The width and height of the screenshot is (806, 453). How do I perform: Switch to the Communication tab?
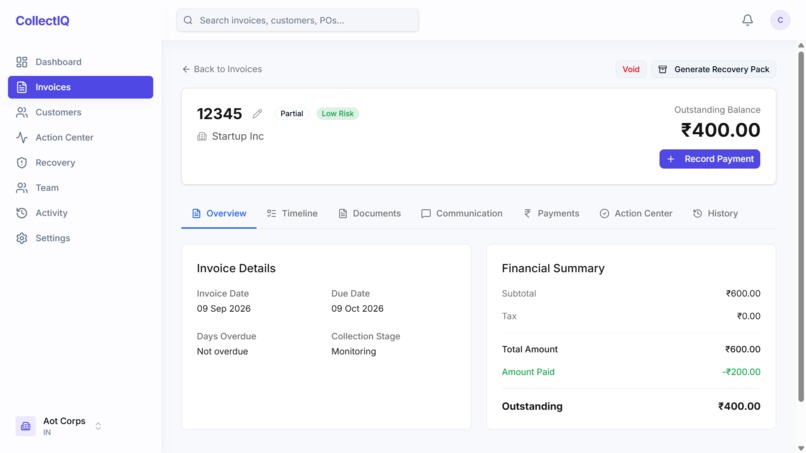(x=462, y=213)
